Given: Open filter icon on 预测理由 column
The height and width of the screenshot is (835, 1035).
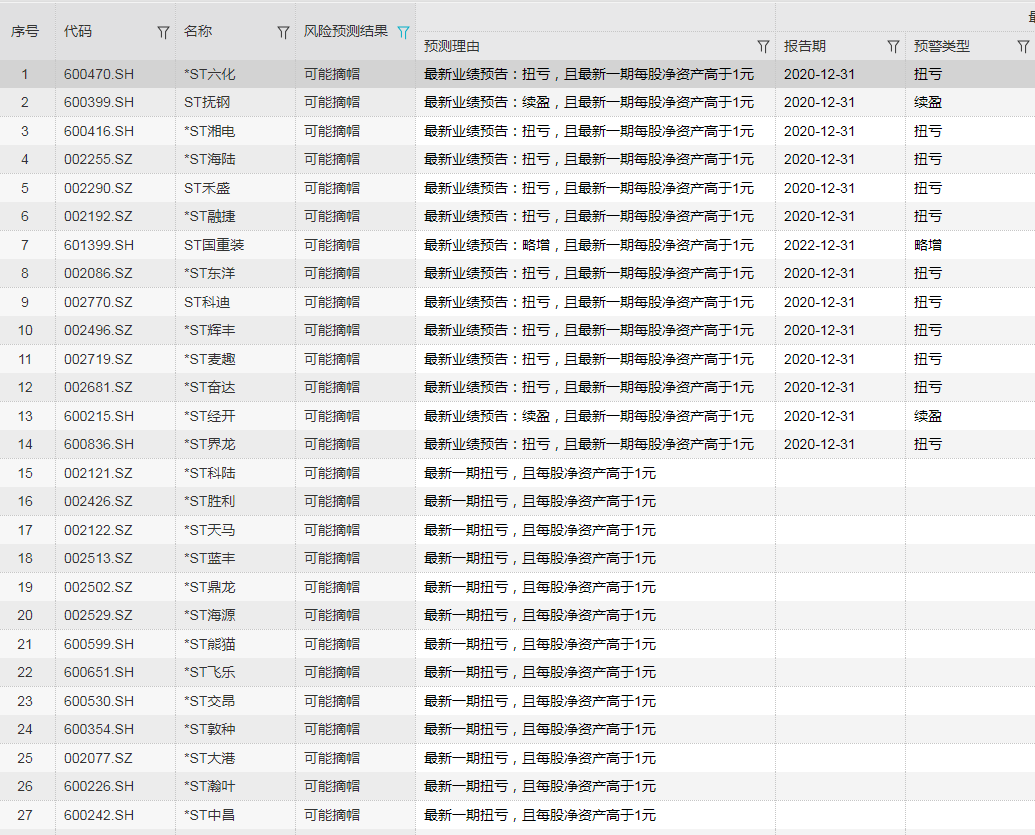Looking at the screenshot, I should click(763, 47).
